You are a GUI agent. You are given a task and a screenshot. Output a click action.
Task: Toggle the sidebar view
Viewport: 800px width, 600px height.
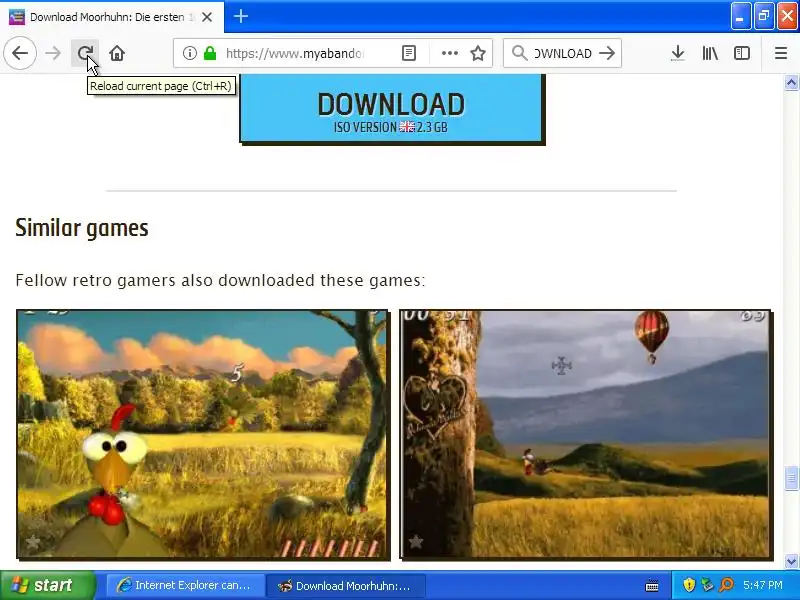click(x=741, y=53)
